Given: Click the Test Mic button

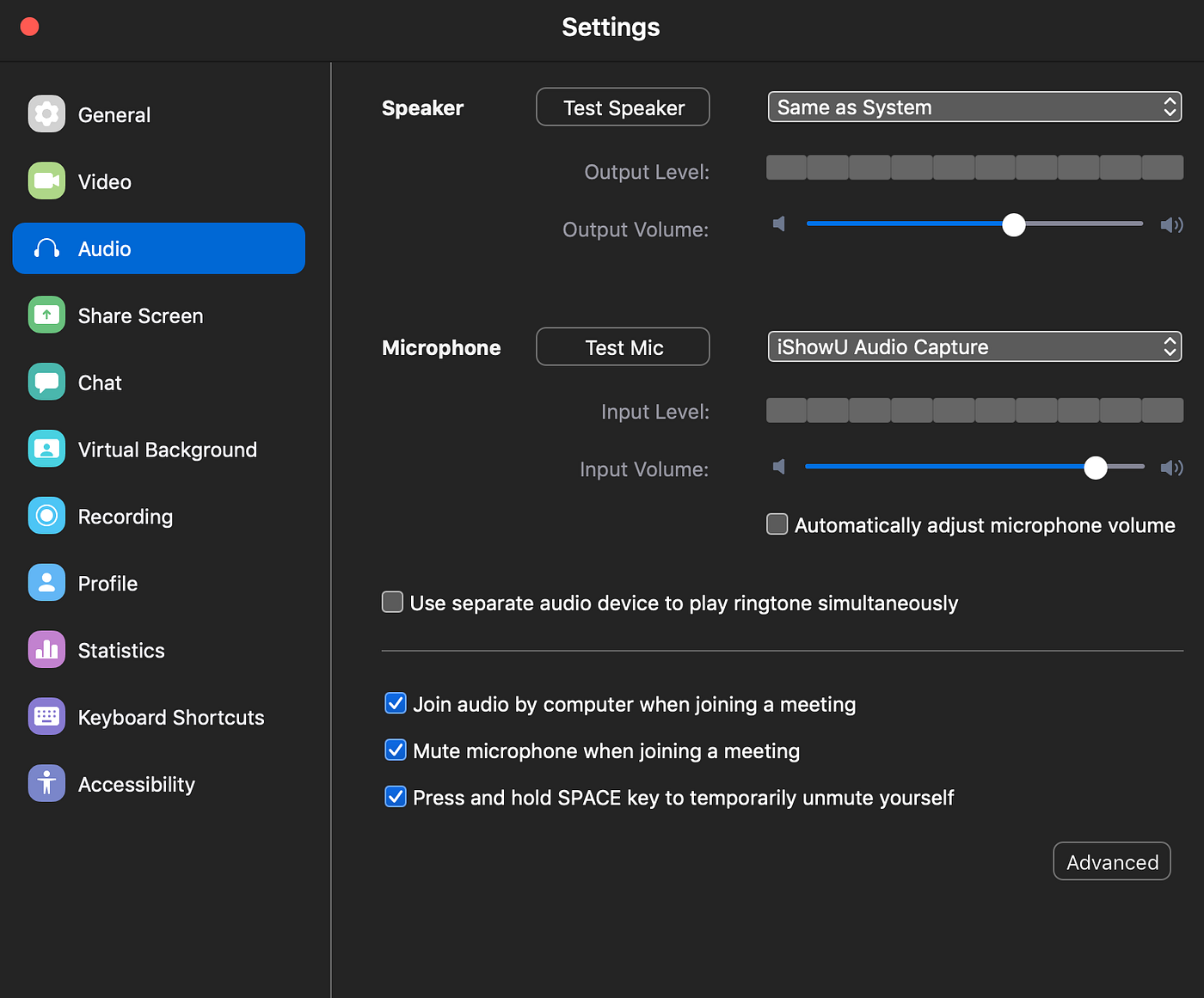Looking at the screenshot, I should click(623, 347).
